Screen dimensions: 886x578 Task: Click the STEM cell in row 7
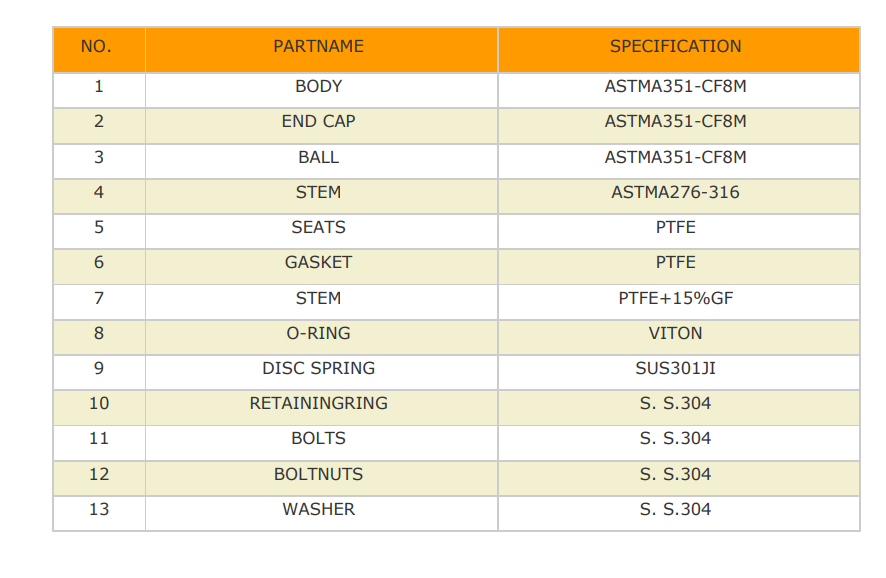click(x=322, y=302)
